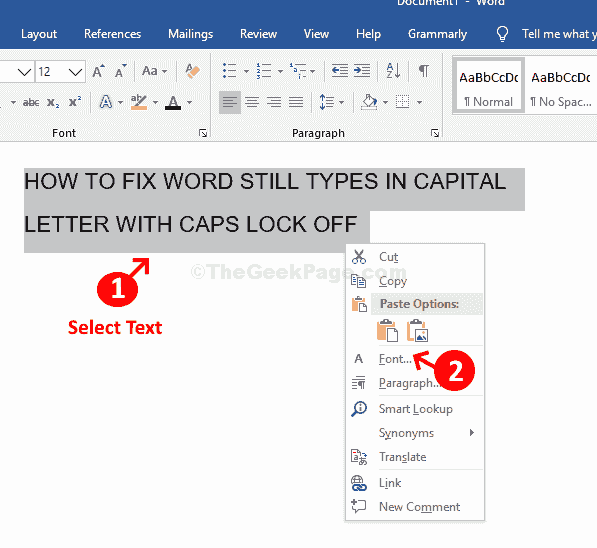This screenshot has width=597, height=548.
Task: Center the text
Action: 252,102
